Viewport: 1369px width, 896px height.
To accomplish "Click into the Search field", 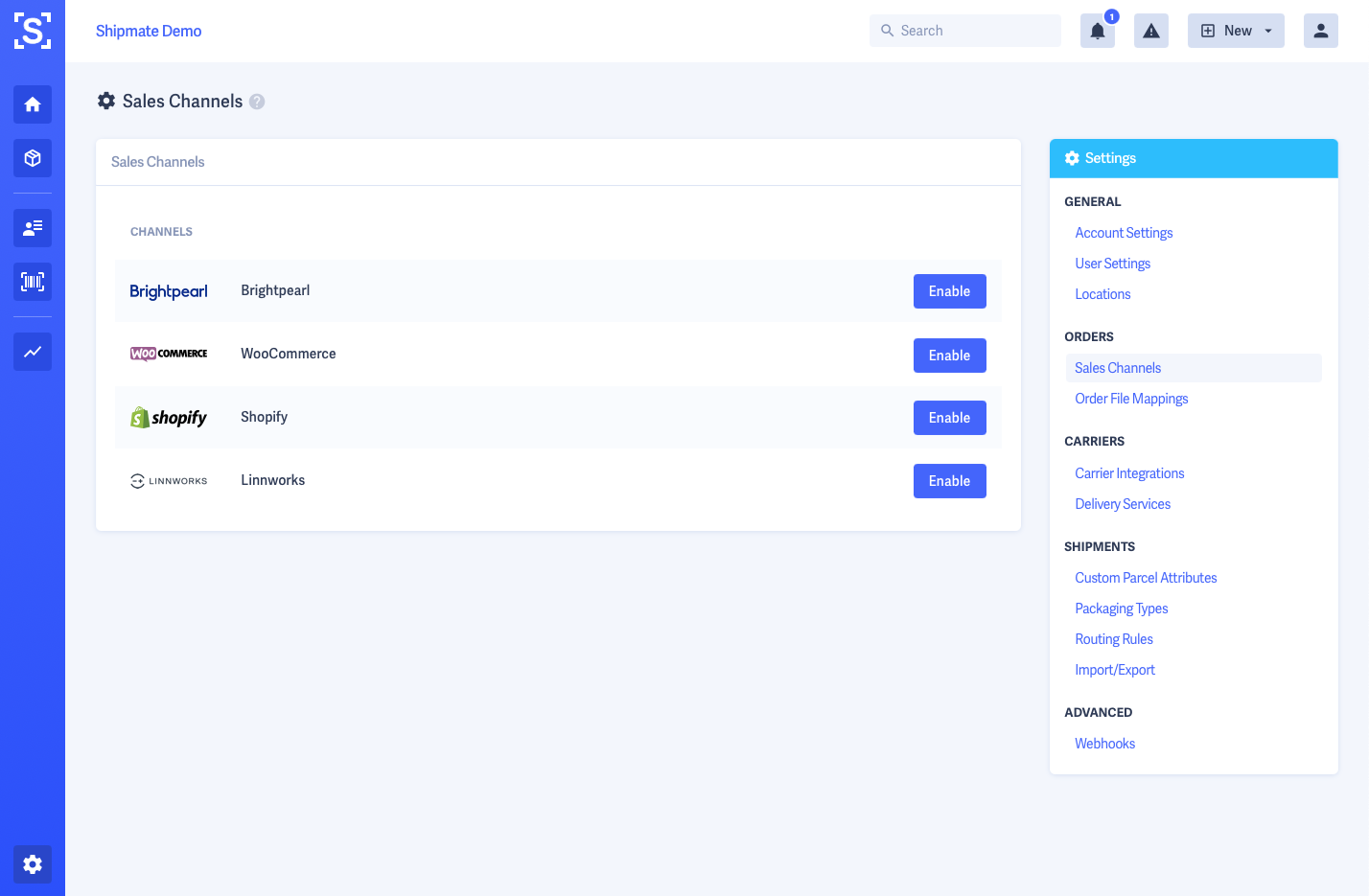I will tap(965, 31).
